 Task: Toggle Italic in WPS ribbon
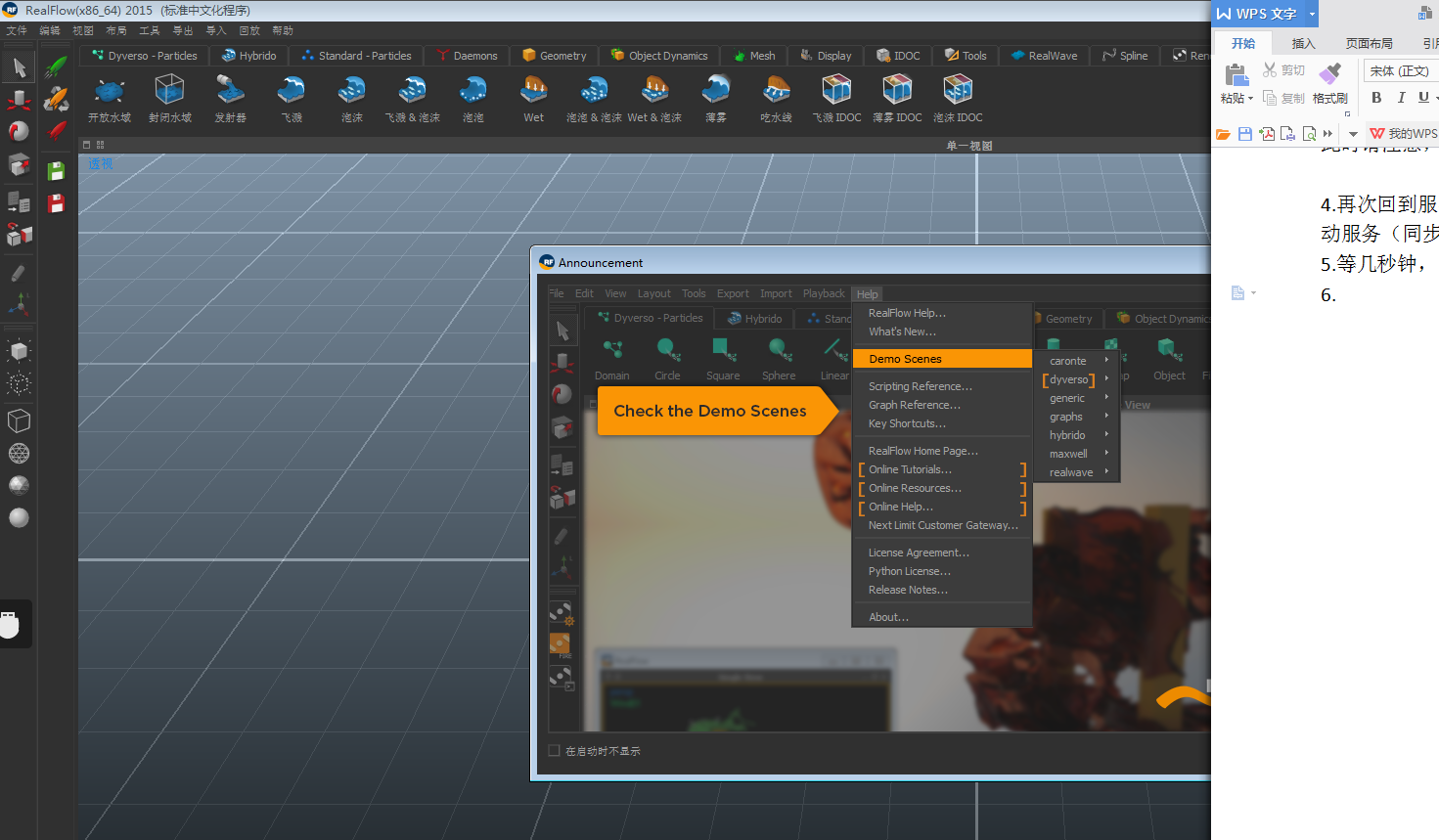1401,98
